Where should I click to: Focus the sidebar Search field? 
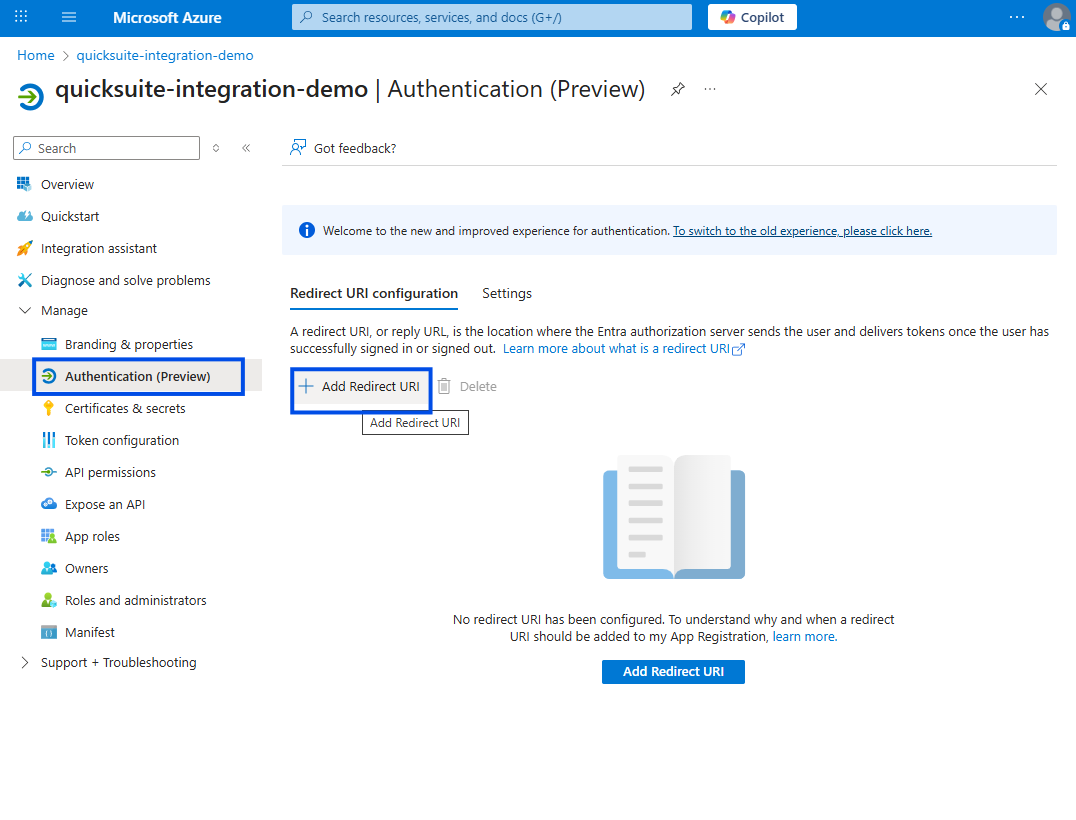[x=106, y=148]
